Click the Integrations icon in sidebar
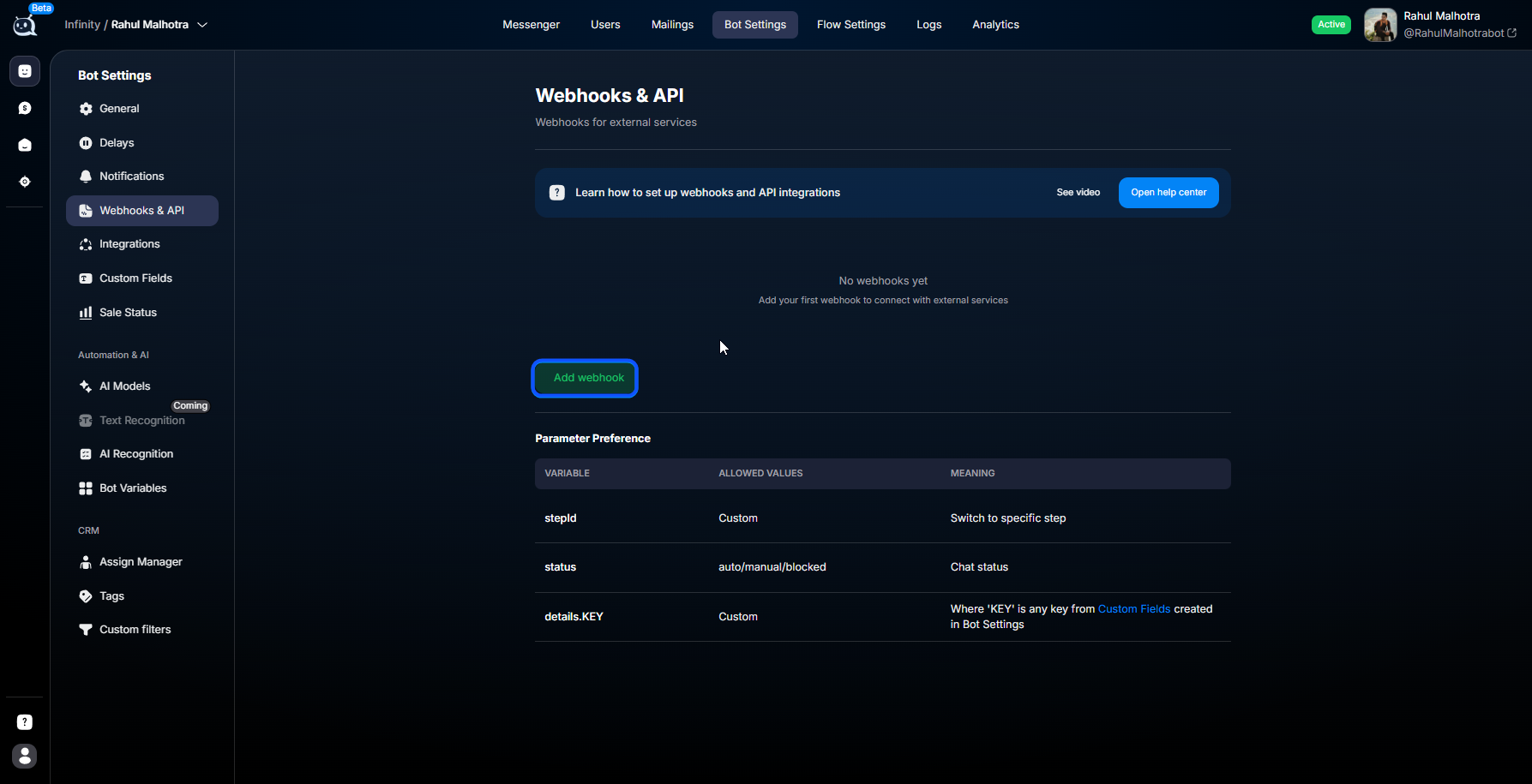 pos(86,244)
